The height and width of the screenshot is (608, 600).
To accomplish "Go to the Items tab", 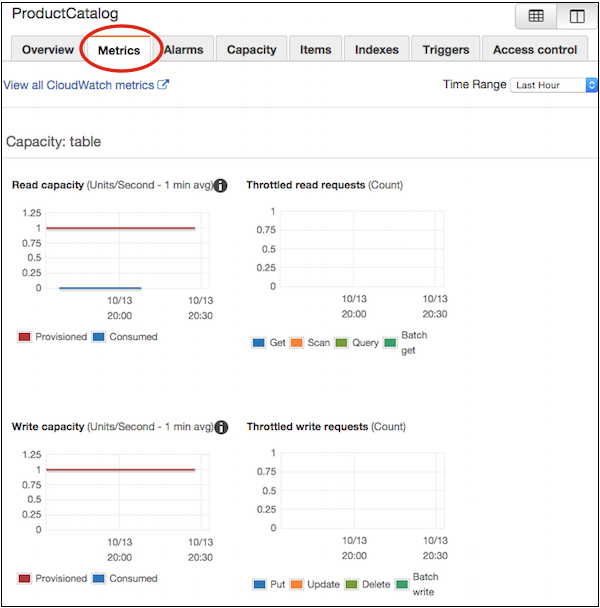I will pyautogui.click(x=315, y=50).
